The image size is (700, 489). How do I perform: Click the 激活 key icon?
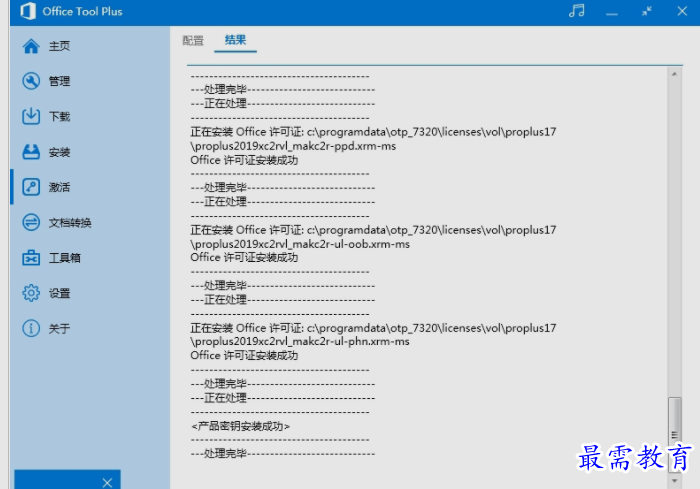[31, 187]
